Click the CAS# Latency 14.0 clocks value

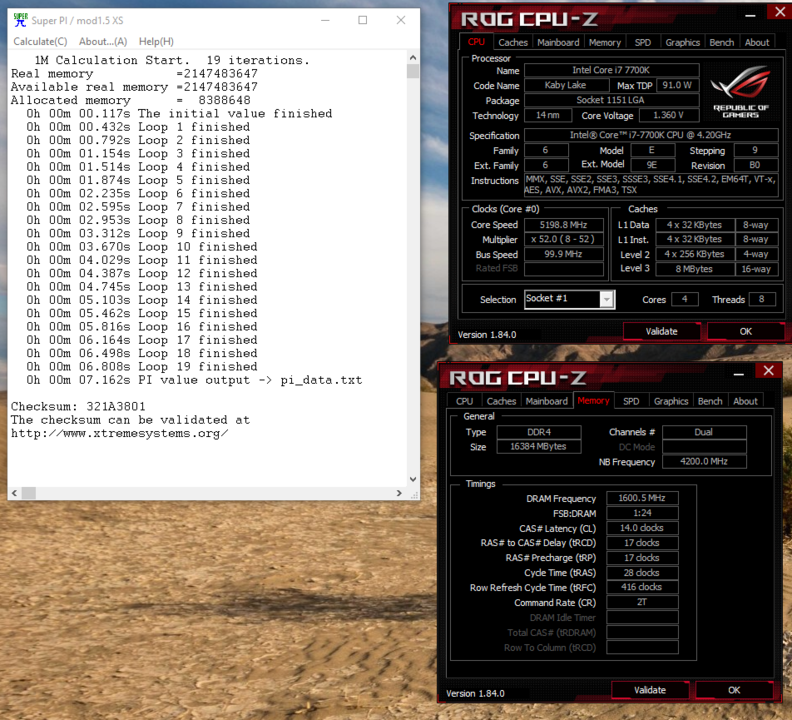641,528
